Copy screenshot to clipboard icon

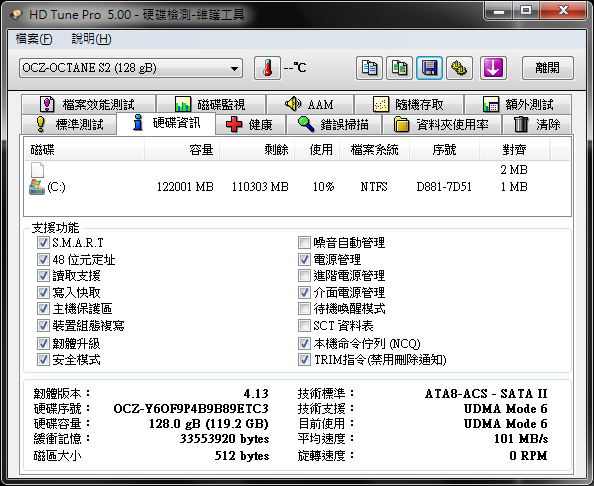point(399,68)
